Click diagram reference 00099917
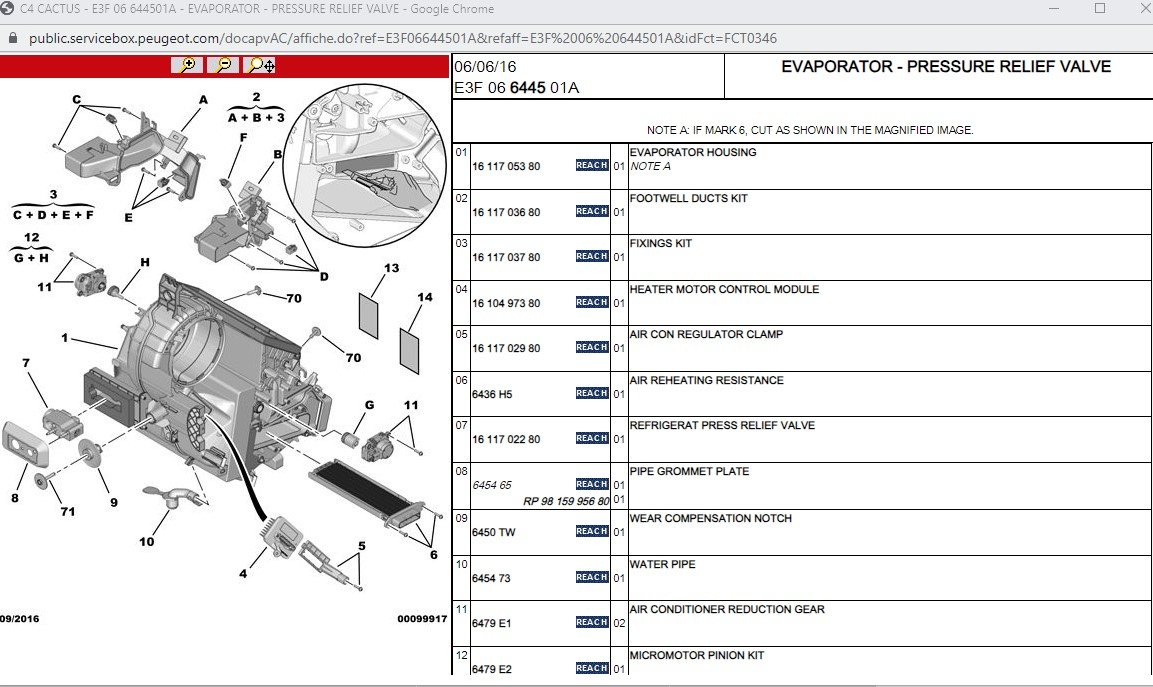This screenshot has width=1153, height=687. click(422, 619)
